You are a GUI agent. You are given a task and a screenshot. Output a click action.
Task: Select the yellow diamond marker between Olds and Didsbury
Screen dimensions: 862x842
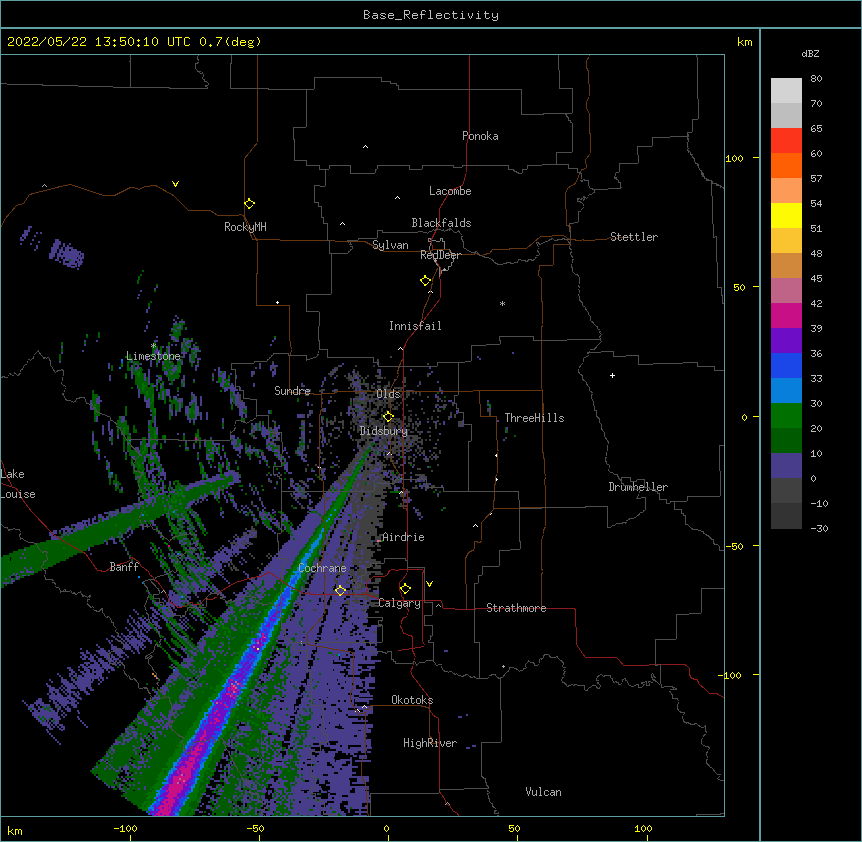pos(388,416)
